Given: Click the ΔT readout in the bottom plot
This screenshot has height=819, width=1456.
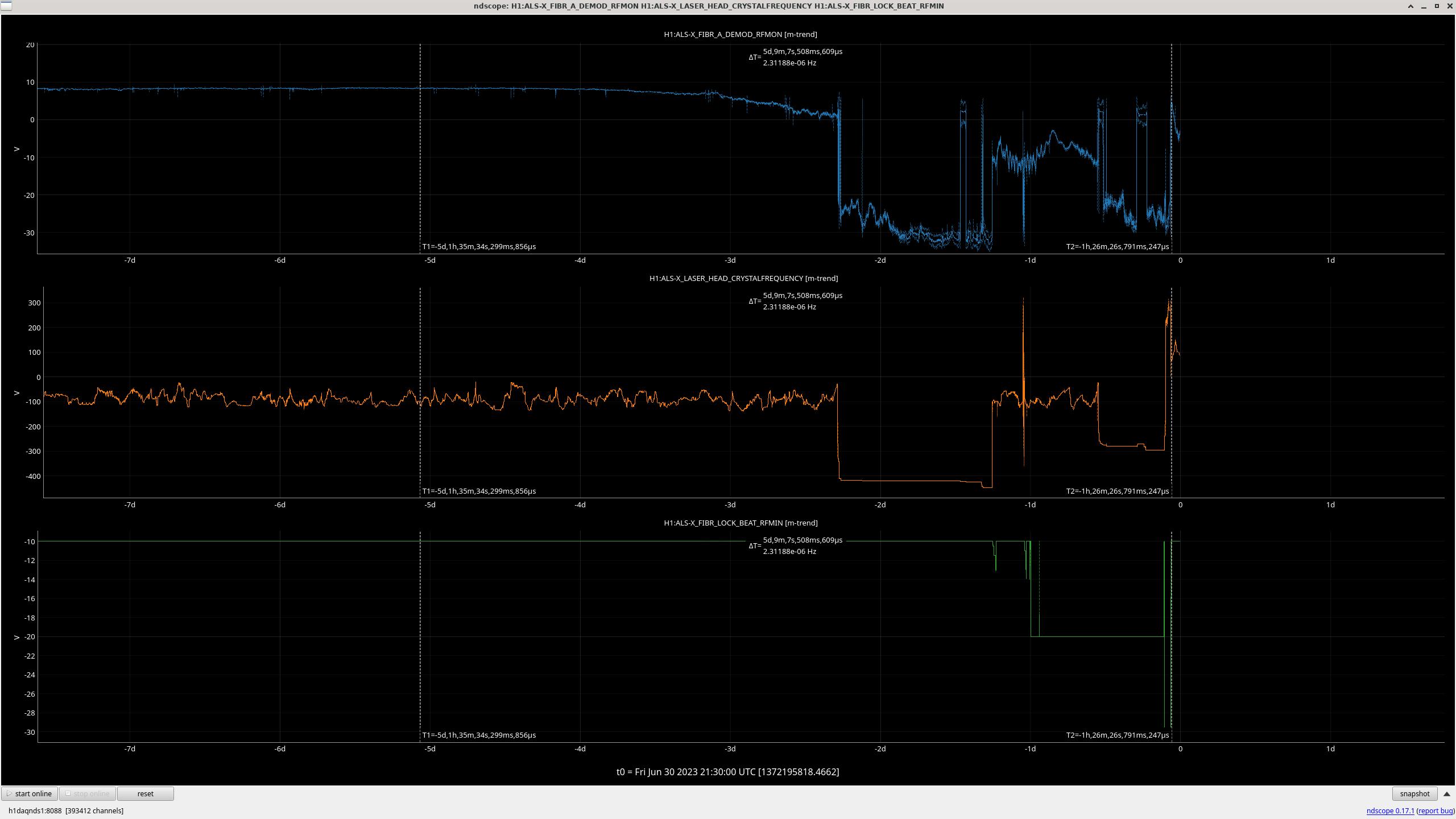Looking at the screenshot, I should (x=796, y=545).
